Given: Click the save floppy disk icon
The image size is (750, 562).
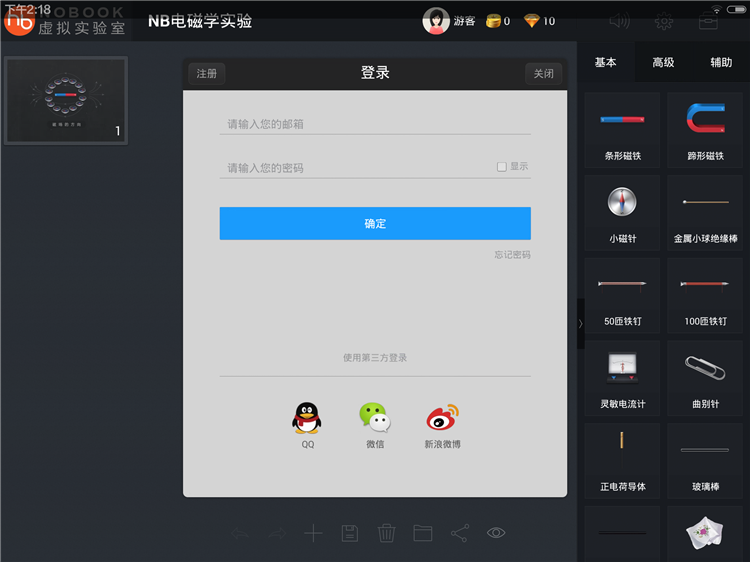Looking at the screenshot, I should click(350, 533).
